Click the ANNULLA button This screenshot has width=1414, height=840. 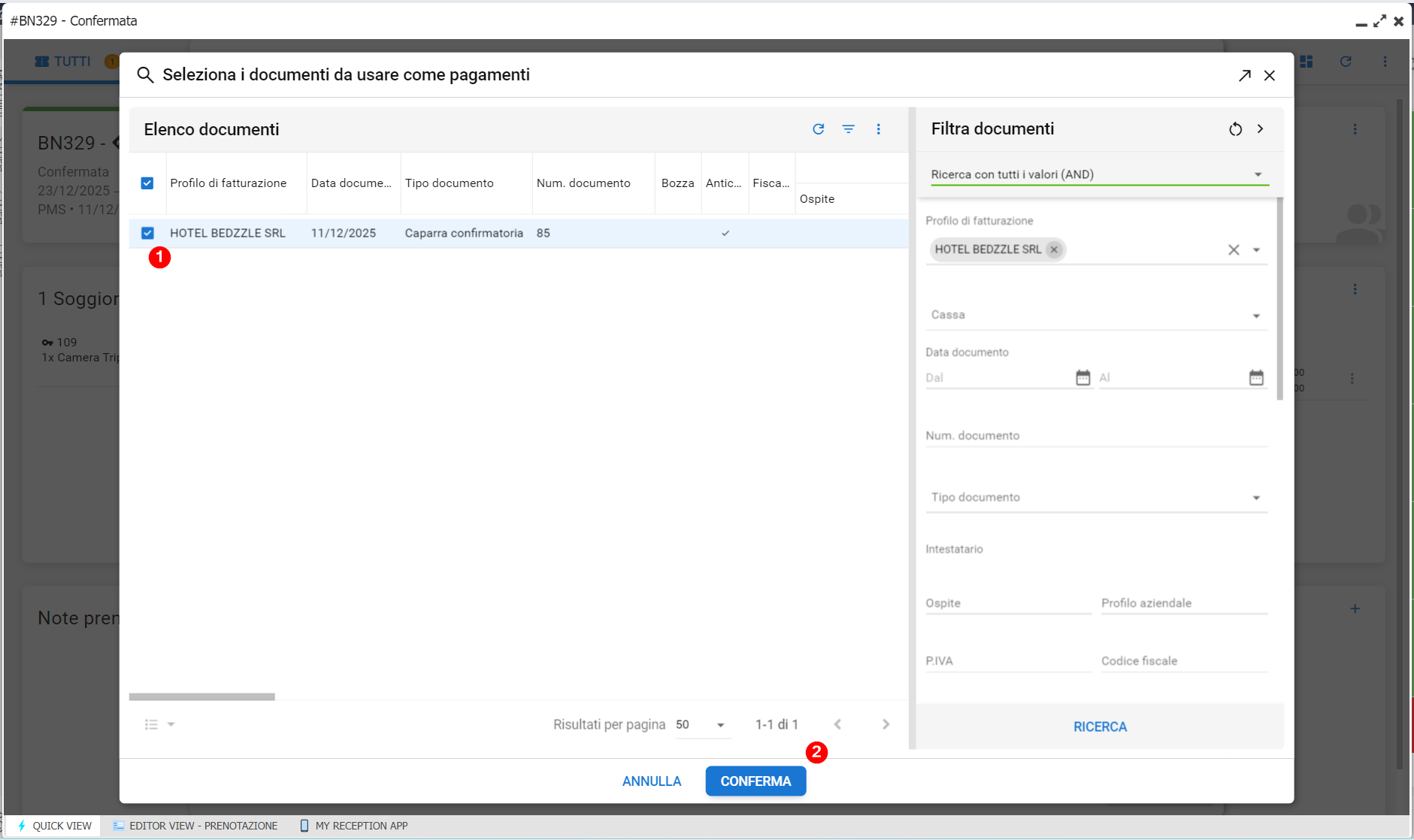pyautogui.click(x=651, y=781)
